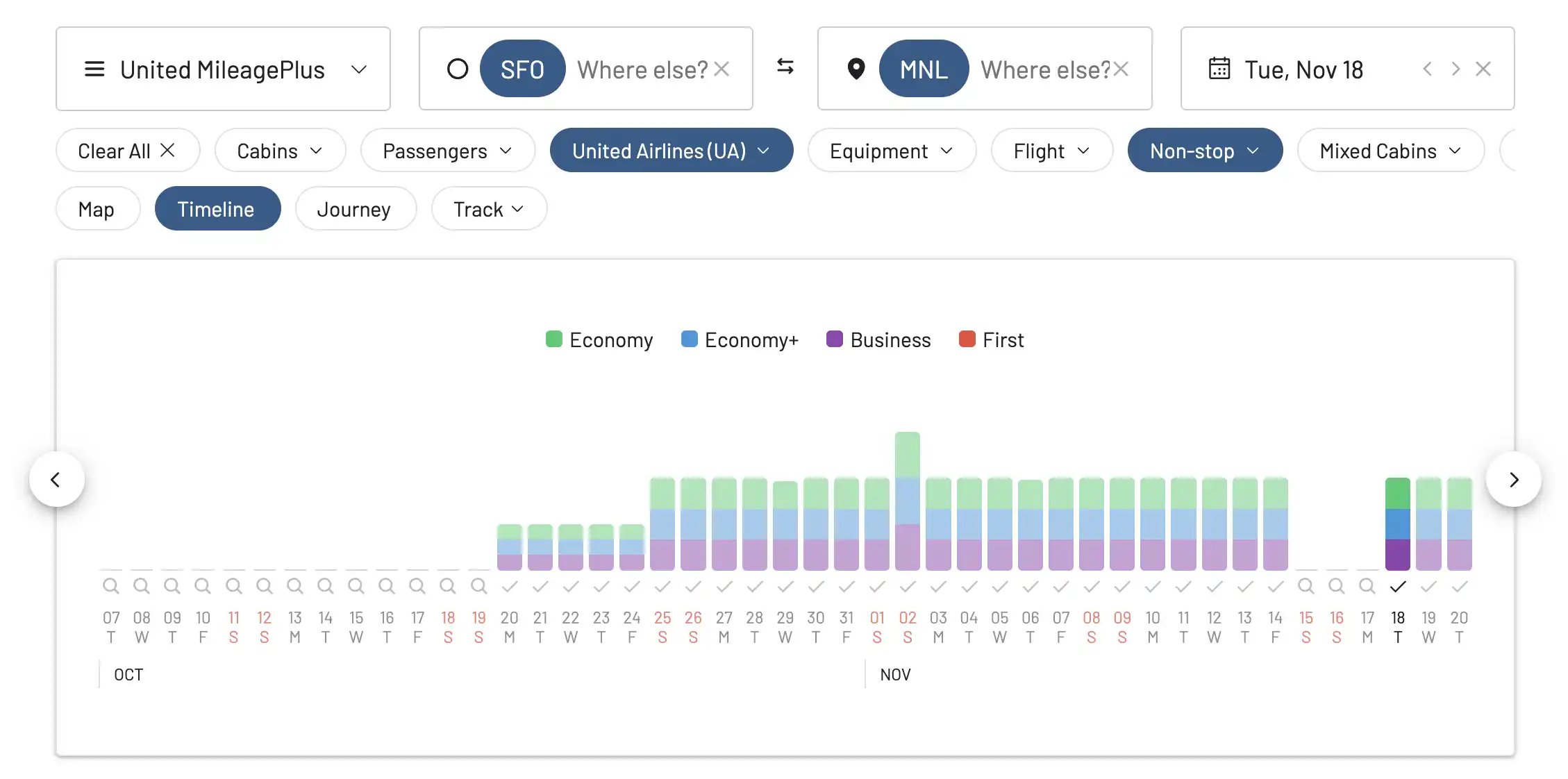Switch to the Timeline view tab

point(217,209)
